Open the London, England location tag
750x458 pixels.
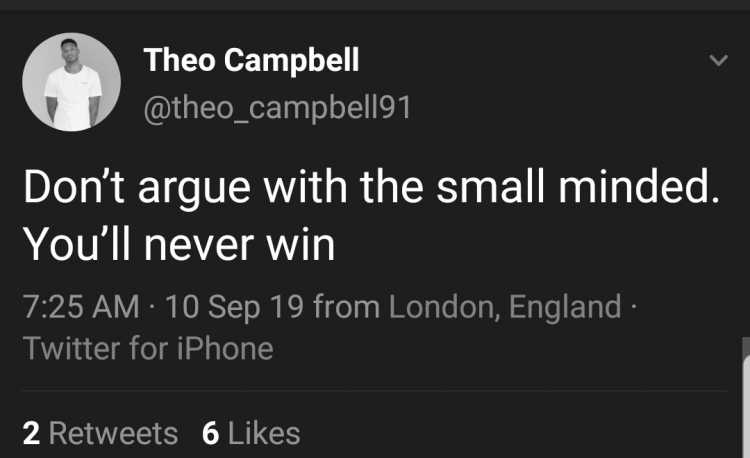coord(505,306)
